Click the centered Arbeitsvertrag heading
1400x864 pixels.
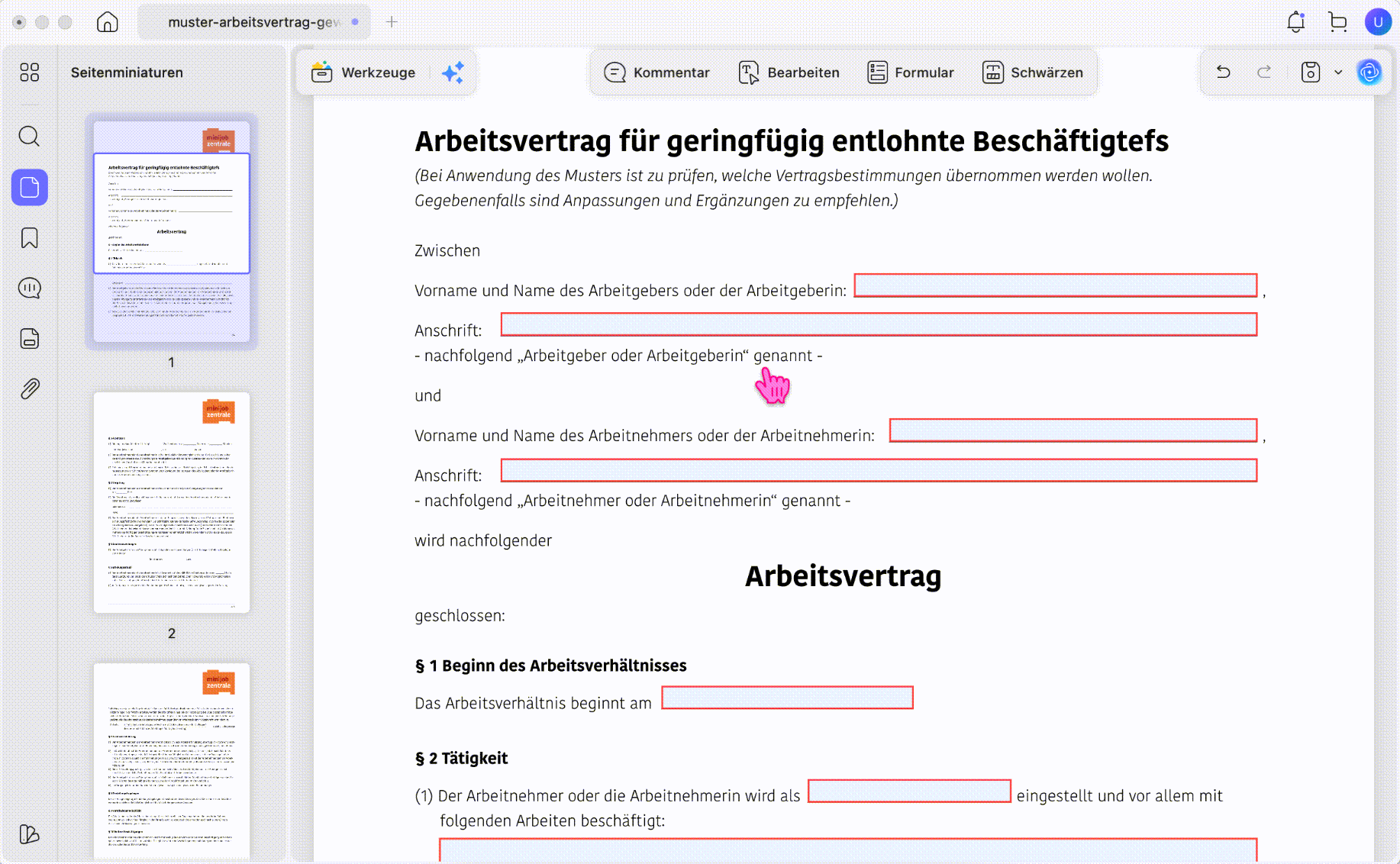tap(843, 576)
